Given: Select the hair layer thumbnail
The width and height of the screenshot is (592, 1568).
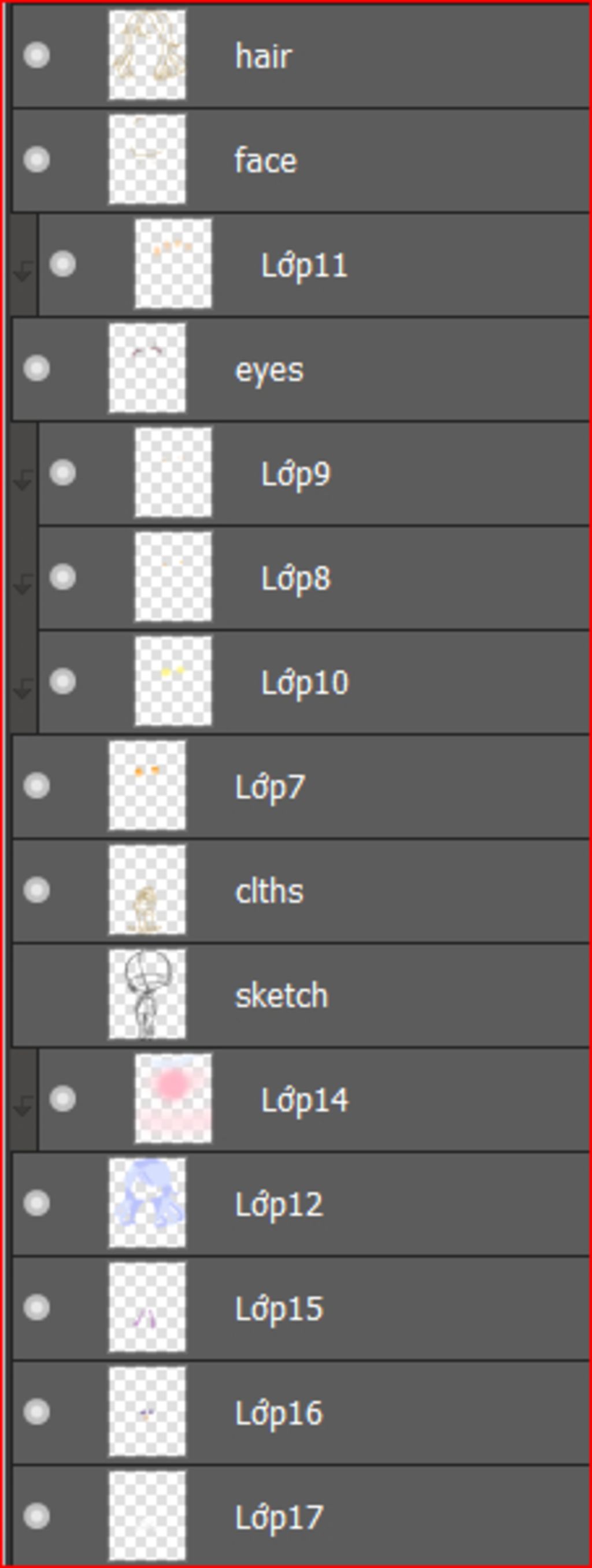Looking at the screenshot, I should [x=147, y=55].
